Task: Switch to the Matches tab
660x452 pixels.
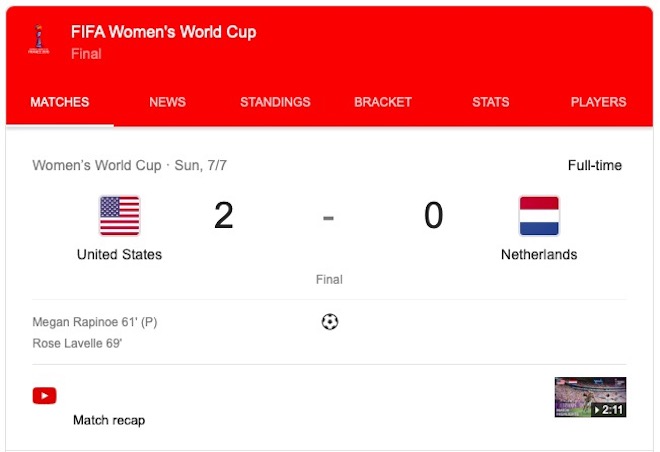Action: click(x=60, y=102)
